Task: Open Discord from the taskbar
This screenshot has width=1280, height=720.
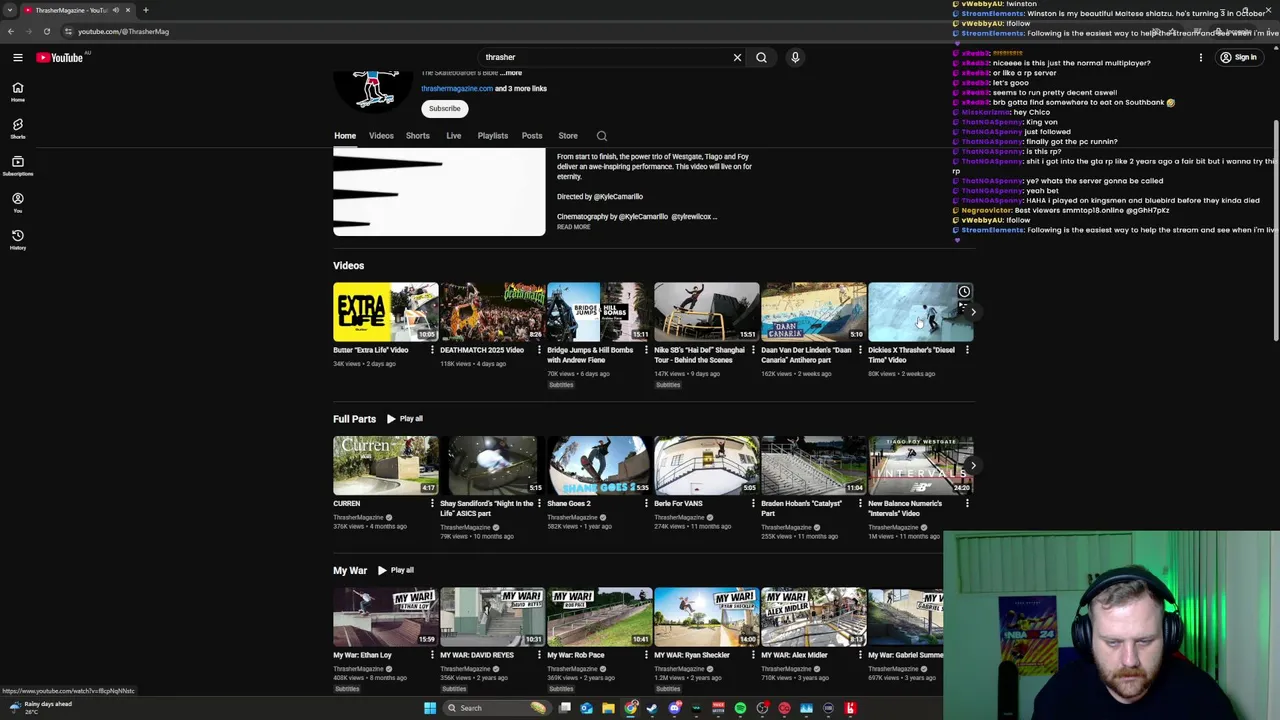Action: click(x=674, y=708)
